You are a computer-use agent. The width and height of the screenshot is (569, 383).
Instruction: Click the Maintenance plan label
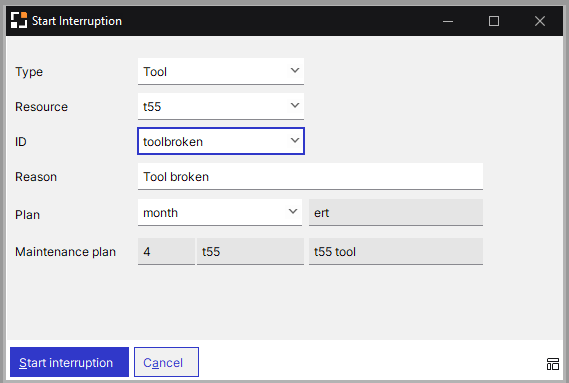pos(65,252)
